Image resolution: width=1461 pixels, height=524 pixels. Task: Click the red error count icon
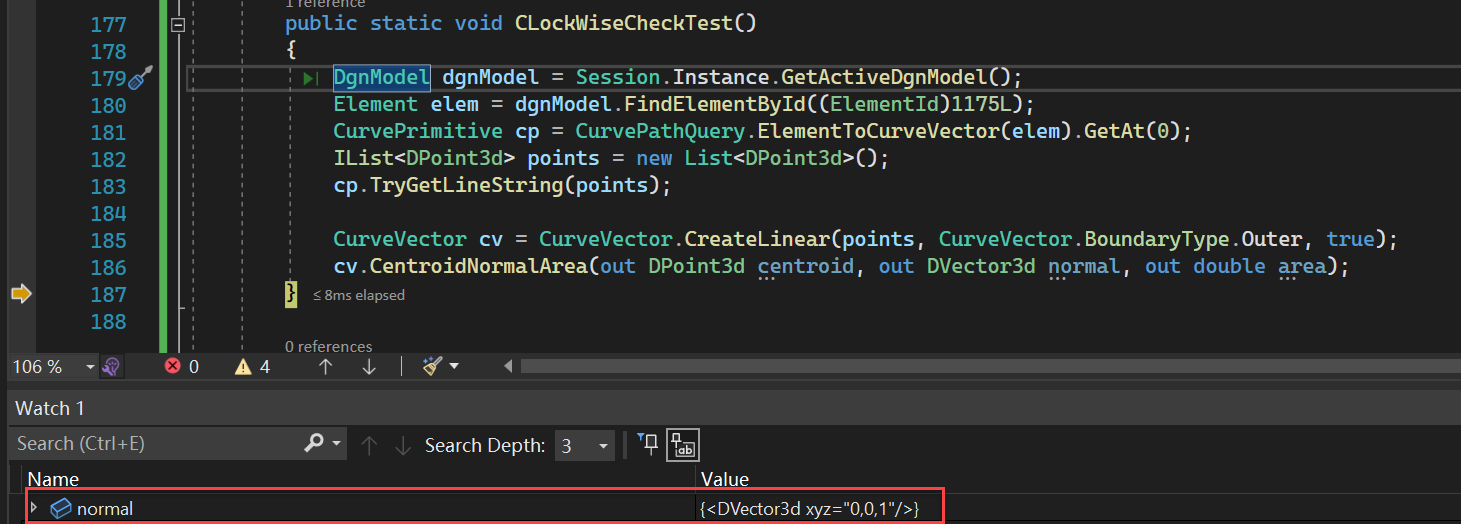(172, 367)
